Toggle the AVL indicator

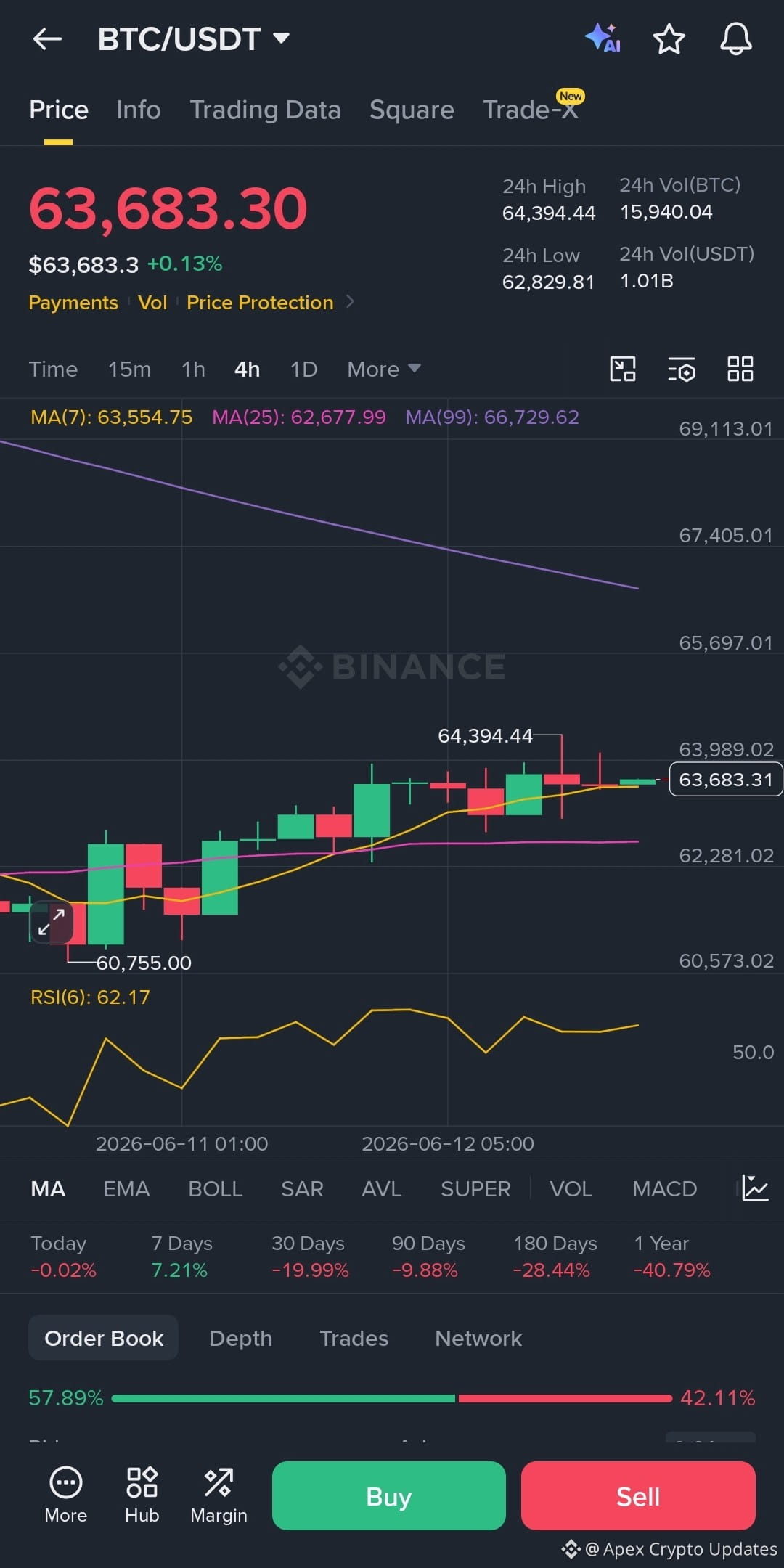[x=381, y=1188]
